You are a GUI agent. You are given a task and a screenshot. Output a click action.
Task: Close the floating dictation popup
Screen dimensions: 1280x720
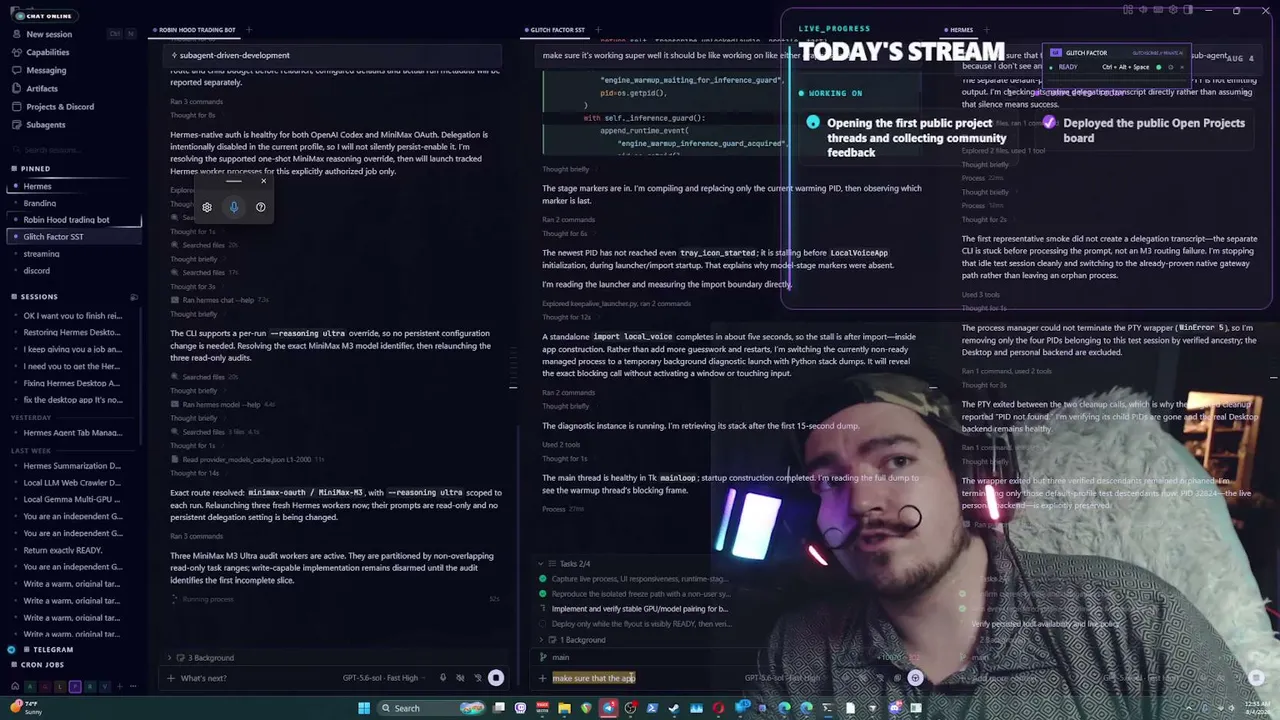264,181
